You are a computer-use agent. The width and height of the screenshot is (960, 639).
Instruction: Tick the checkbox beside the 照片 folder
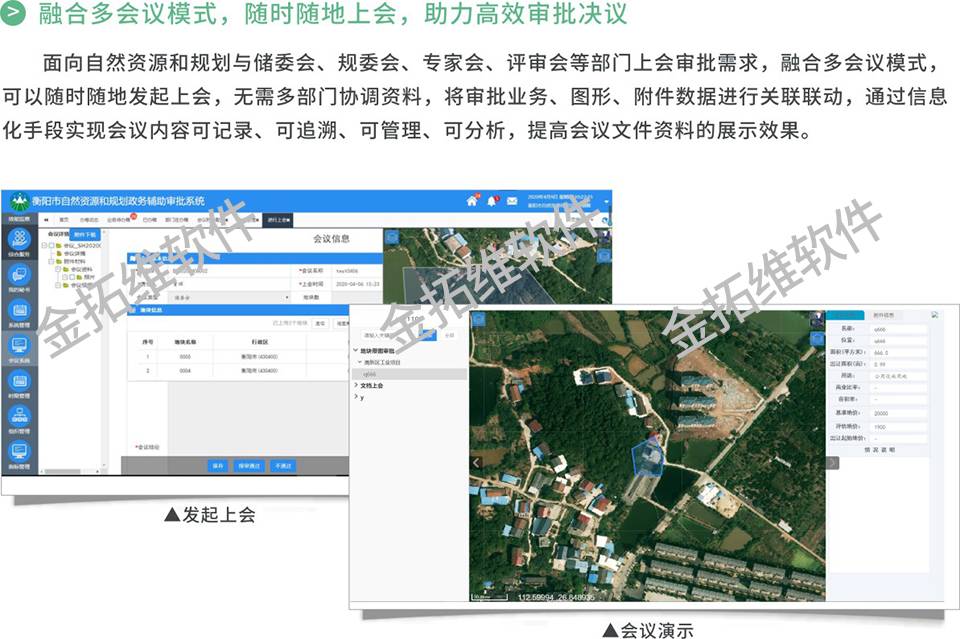click(x=72, y=277)
